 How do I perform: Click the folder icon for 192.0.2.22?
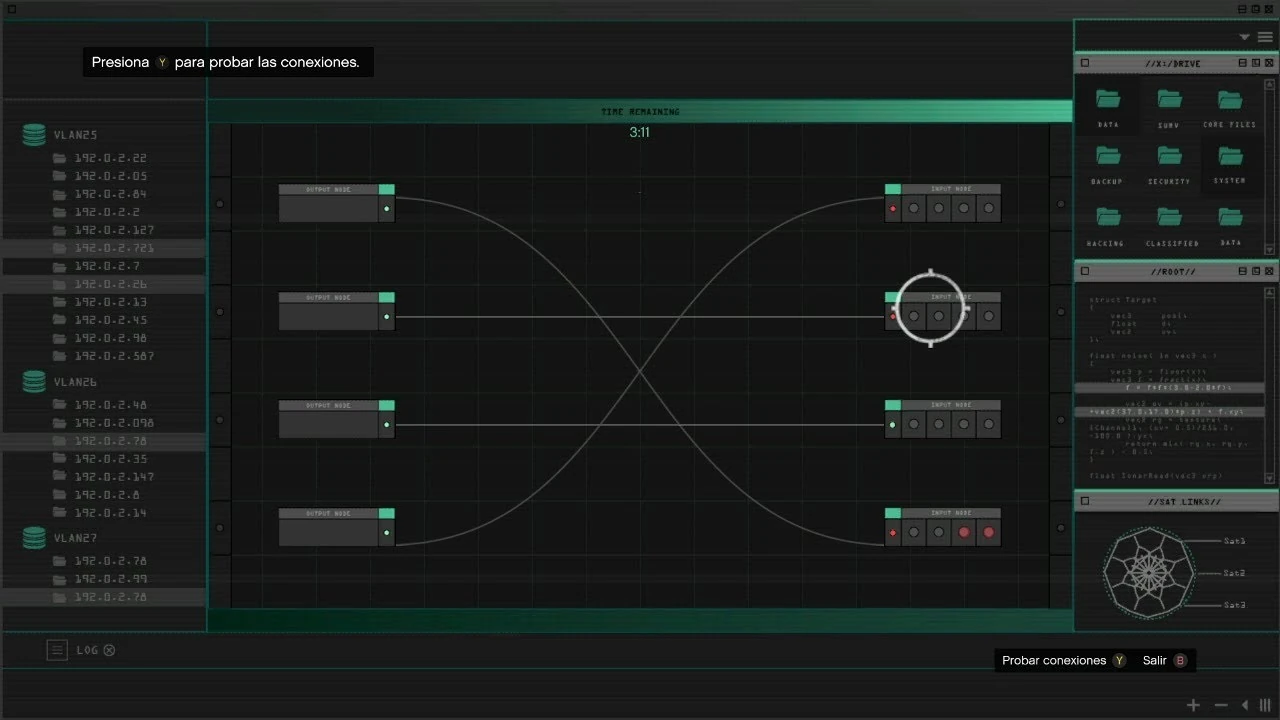(60, 158)
